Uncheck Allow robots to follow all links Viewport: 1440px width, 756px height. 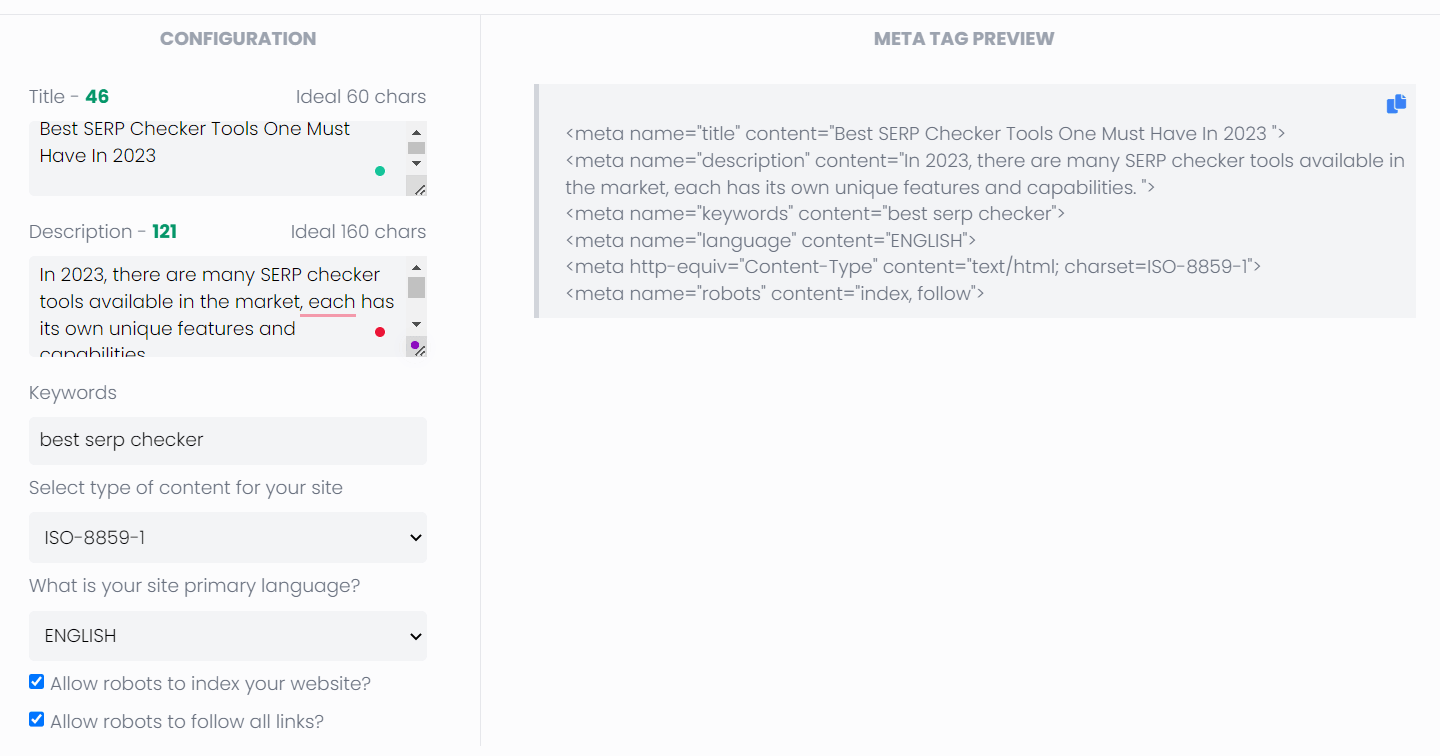tap(36, 719)
